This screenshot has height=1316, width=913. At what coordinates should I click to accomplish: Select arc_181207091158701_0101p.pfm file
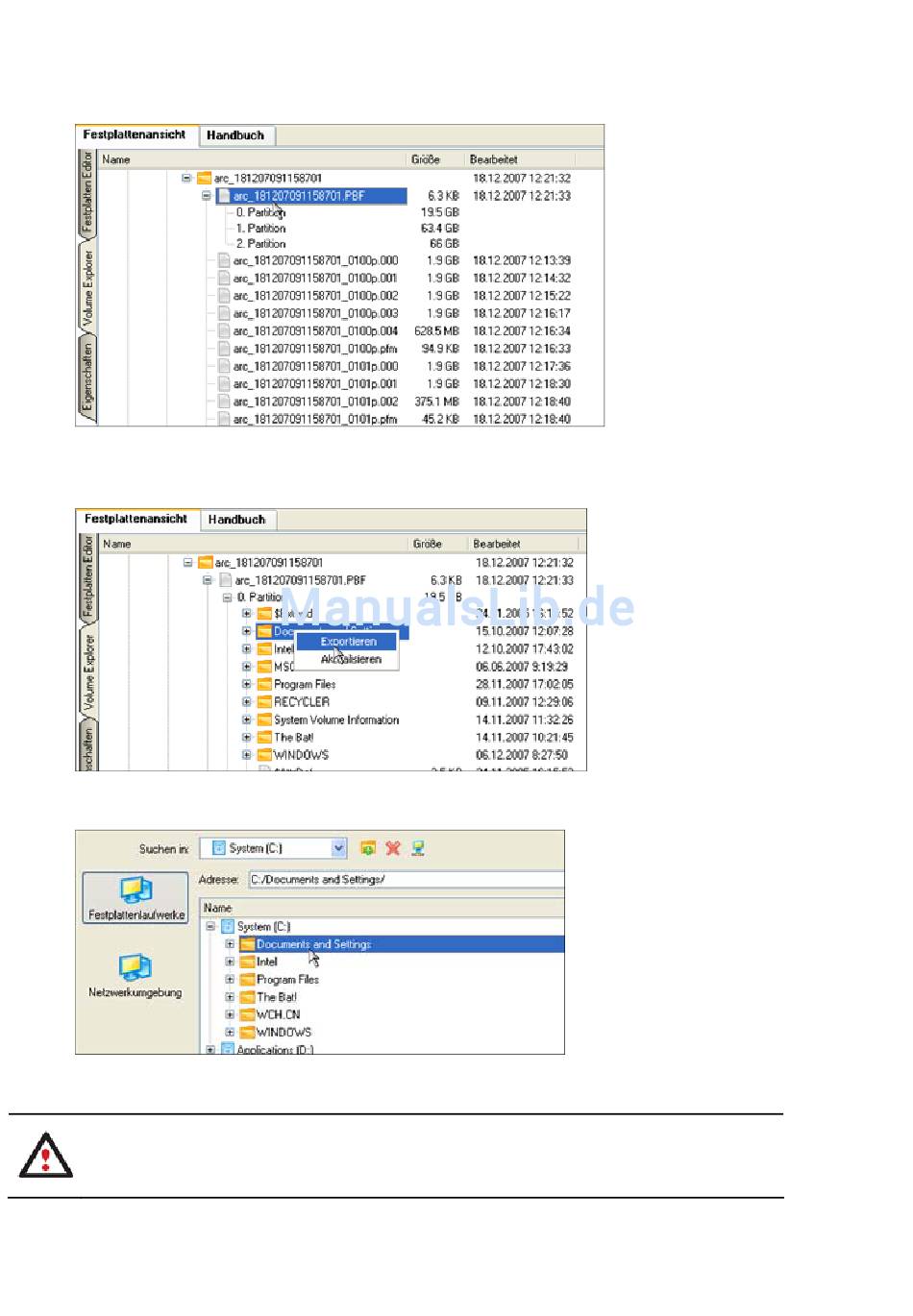(x=315, y=419)
